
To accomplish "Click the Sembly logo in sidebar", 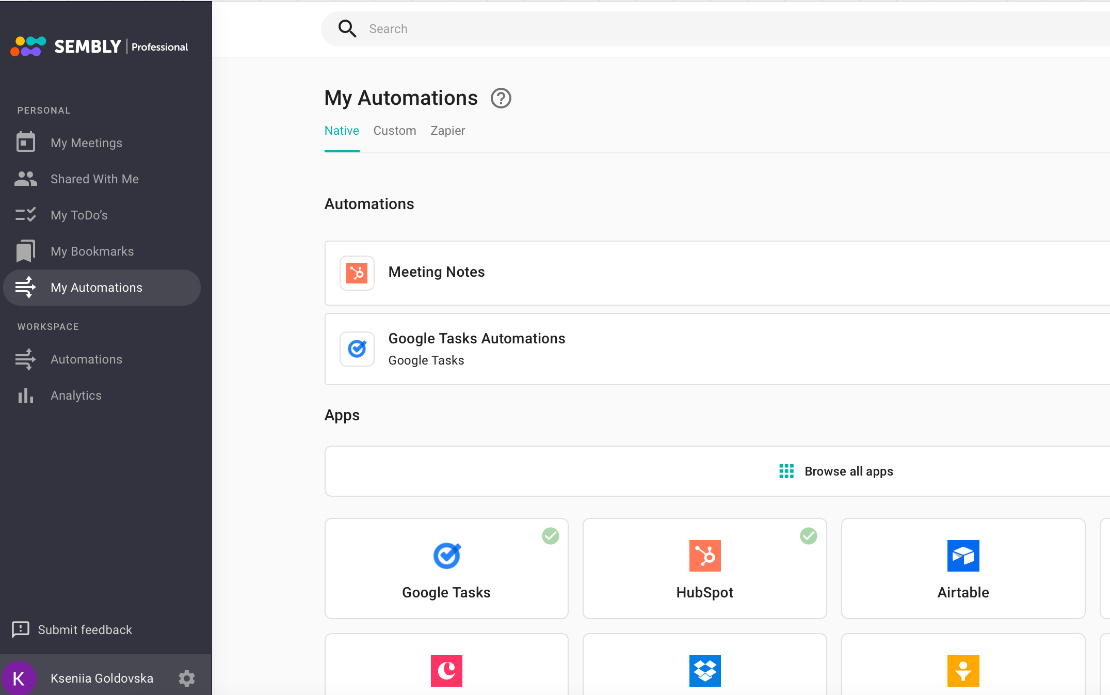I will 98,46.
